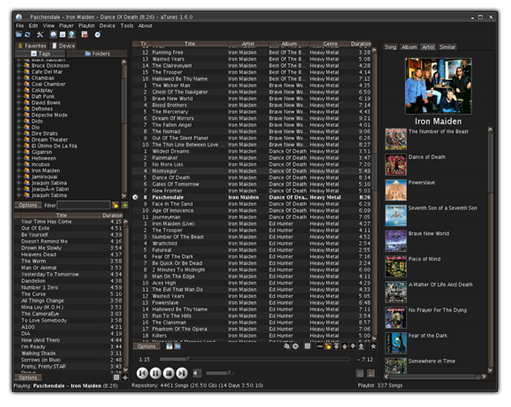Click the move-to-bottom playlist icon

(361, 347)
